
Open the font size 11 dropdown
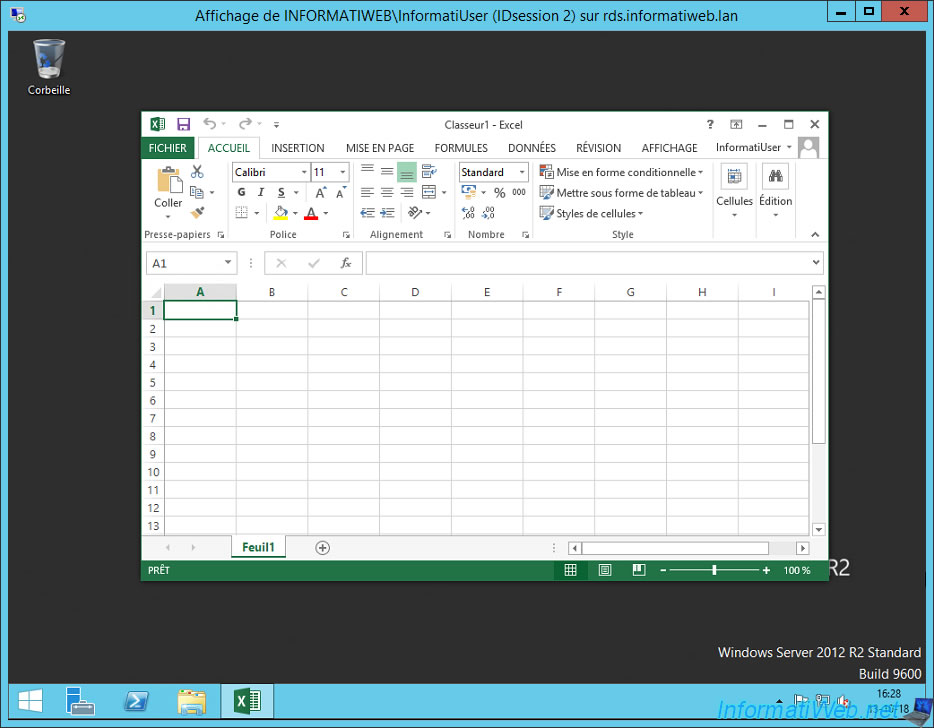[343, 172]
